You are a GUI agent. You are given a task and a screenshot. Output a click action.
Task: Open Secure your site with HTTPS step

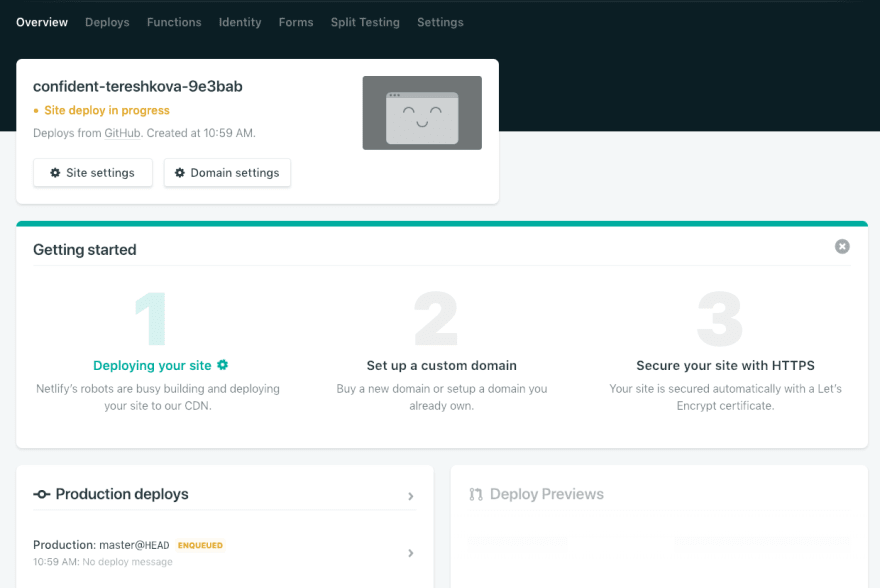coord(725,365)
